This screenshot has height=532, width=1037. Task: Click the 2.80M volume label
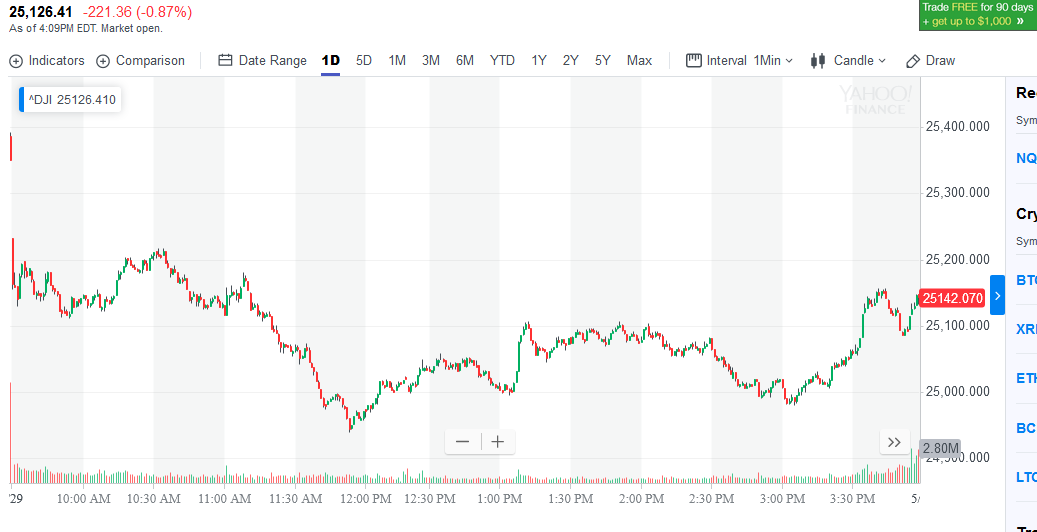[x=940, y=449]
